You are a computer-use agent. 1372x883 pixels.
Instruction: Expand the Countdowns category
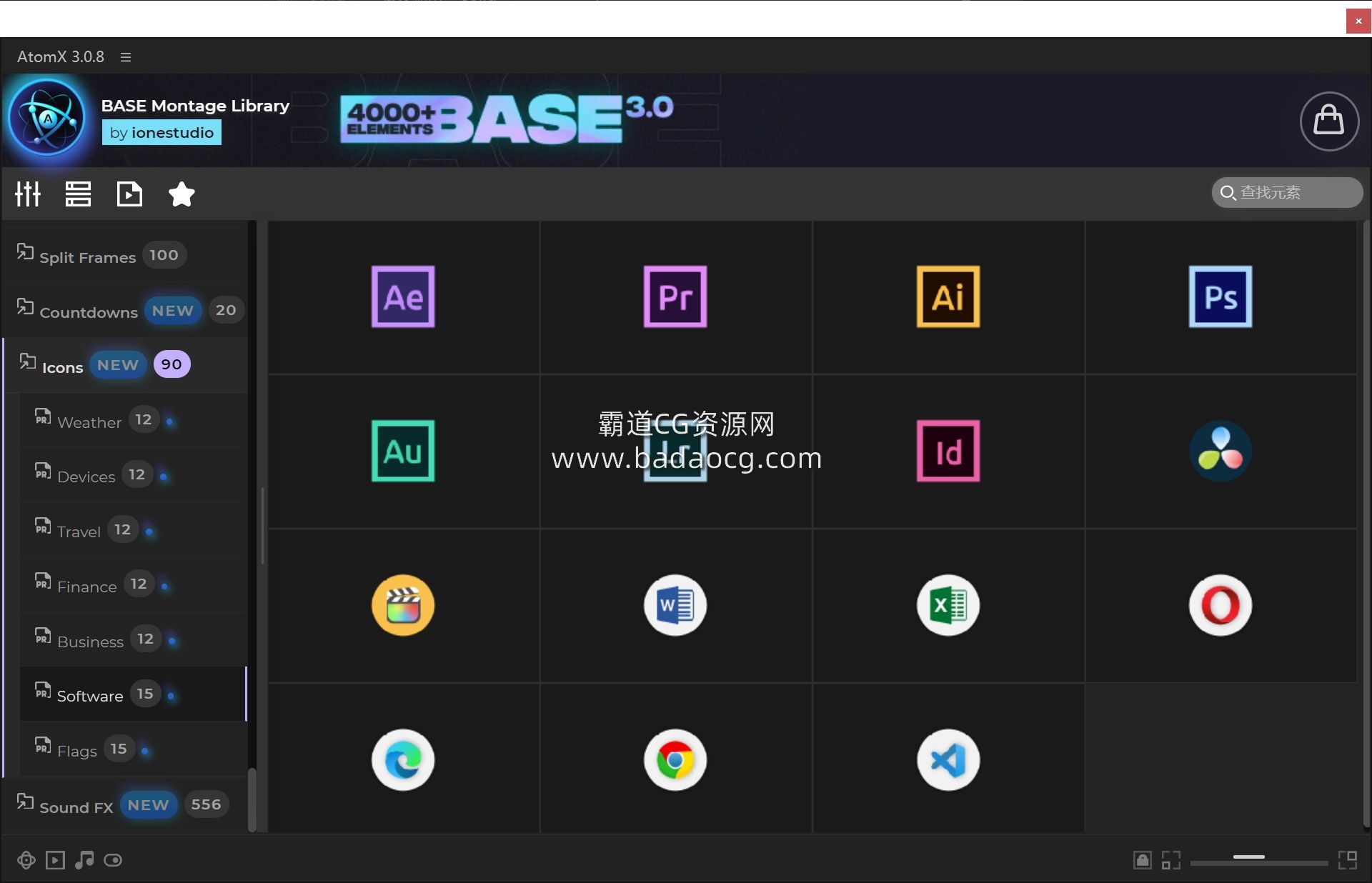[x=125, y=310]
